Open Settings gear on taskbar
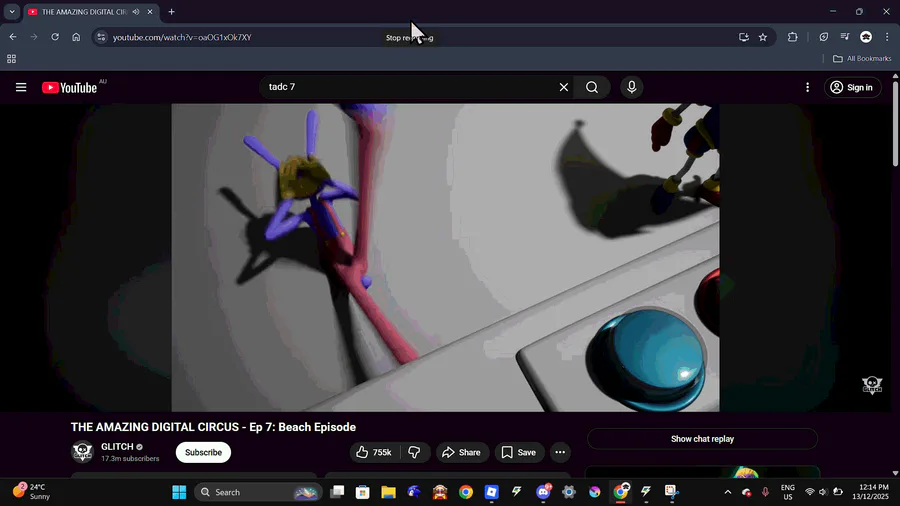 coord(569,492)
